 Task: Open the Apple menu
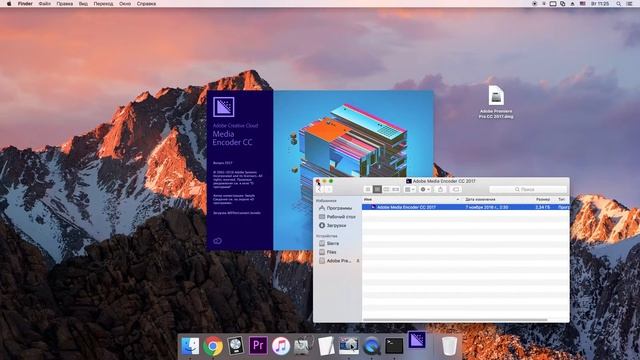coord(9,4)
